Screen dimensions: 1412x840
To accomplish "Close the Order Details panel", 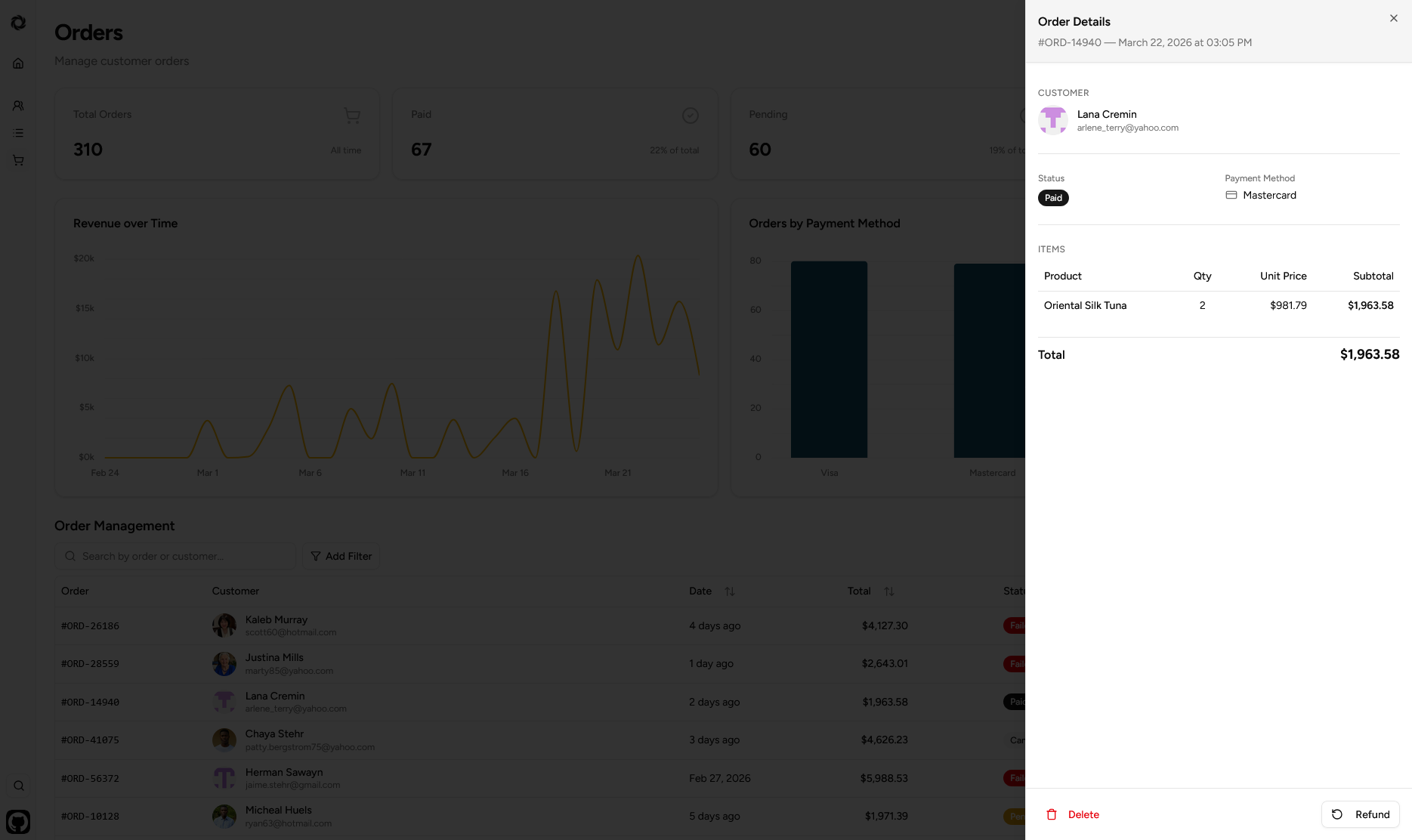I will 1393,18.
